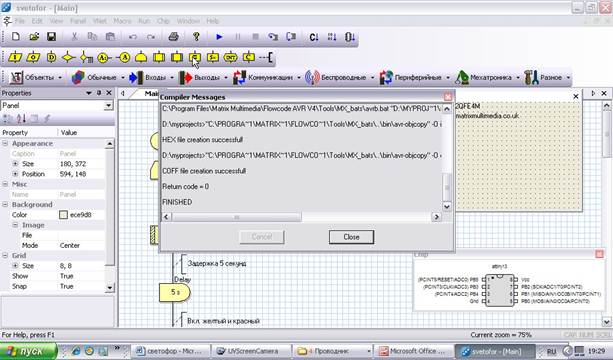The image size is (613, 360).
Task: Click the Print icon in toolbar
Action: click(x=174, y=37)
